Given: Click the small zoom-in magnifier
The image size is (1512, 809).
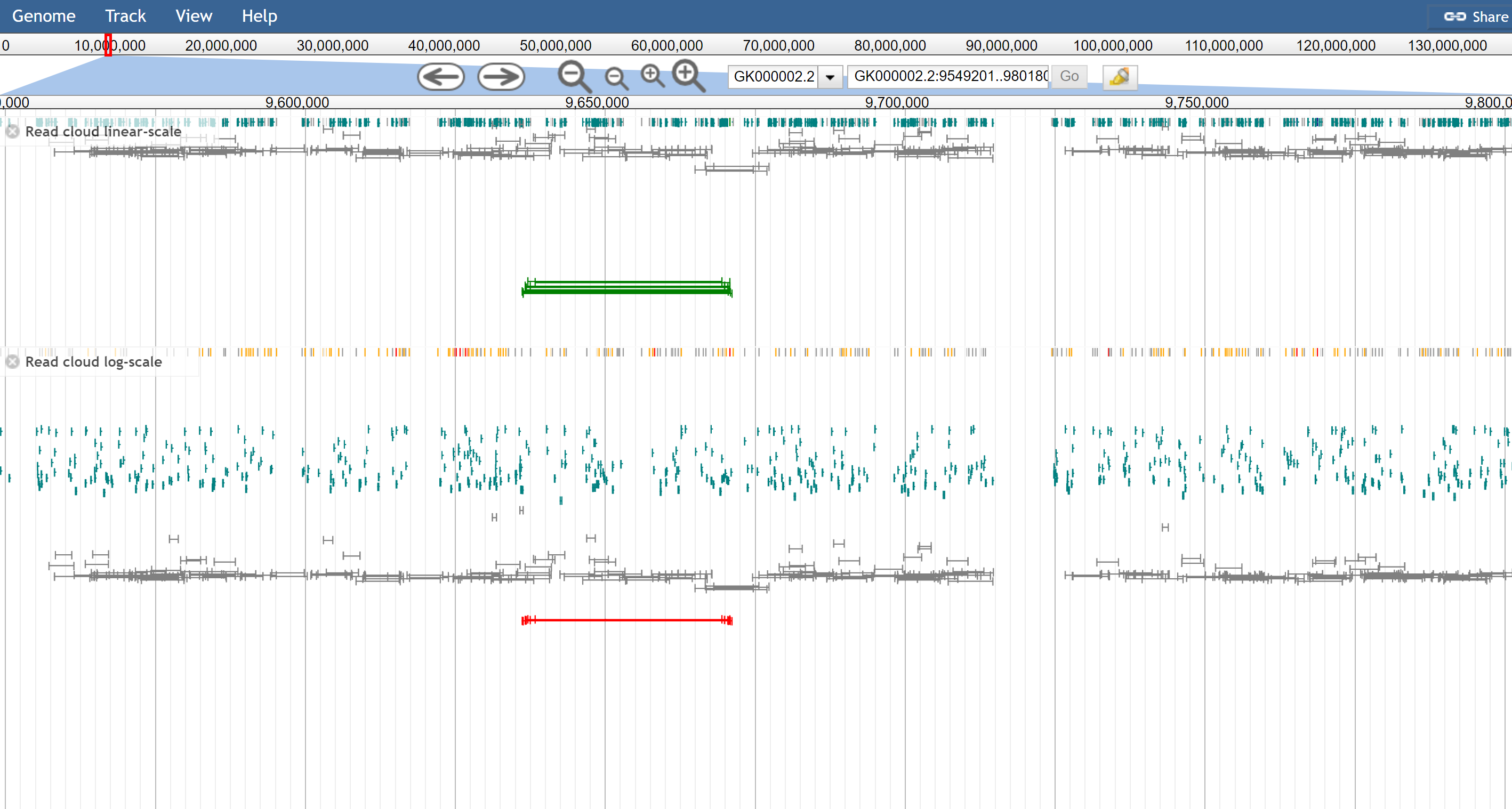Looking at the screenshot, I should point(652,76).
